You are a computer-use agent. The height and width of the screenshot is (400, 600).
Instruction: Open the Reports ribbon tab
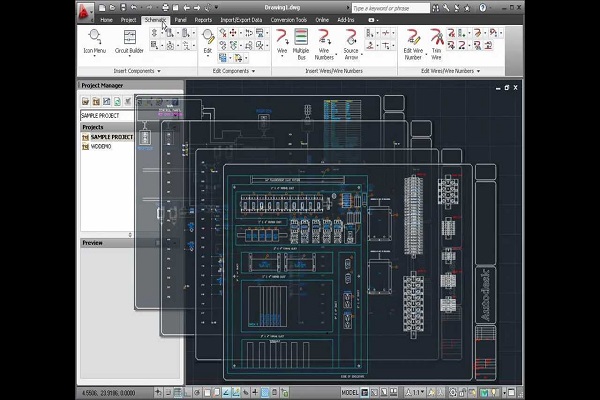[x=203, y=19]
